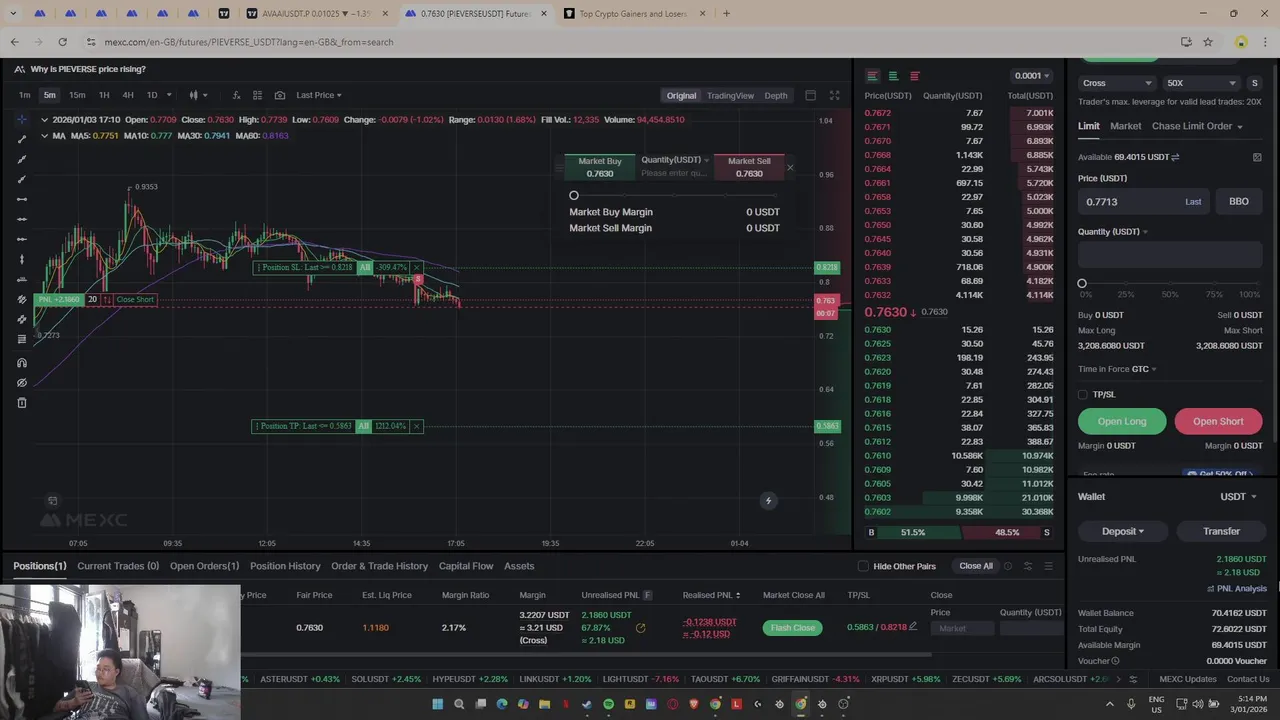Select the crosshair cursor tool
1280x720 pixels.
coord(22,119)
